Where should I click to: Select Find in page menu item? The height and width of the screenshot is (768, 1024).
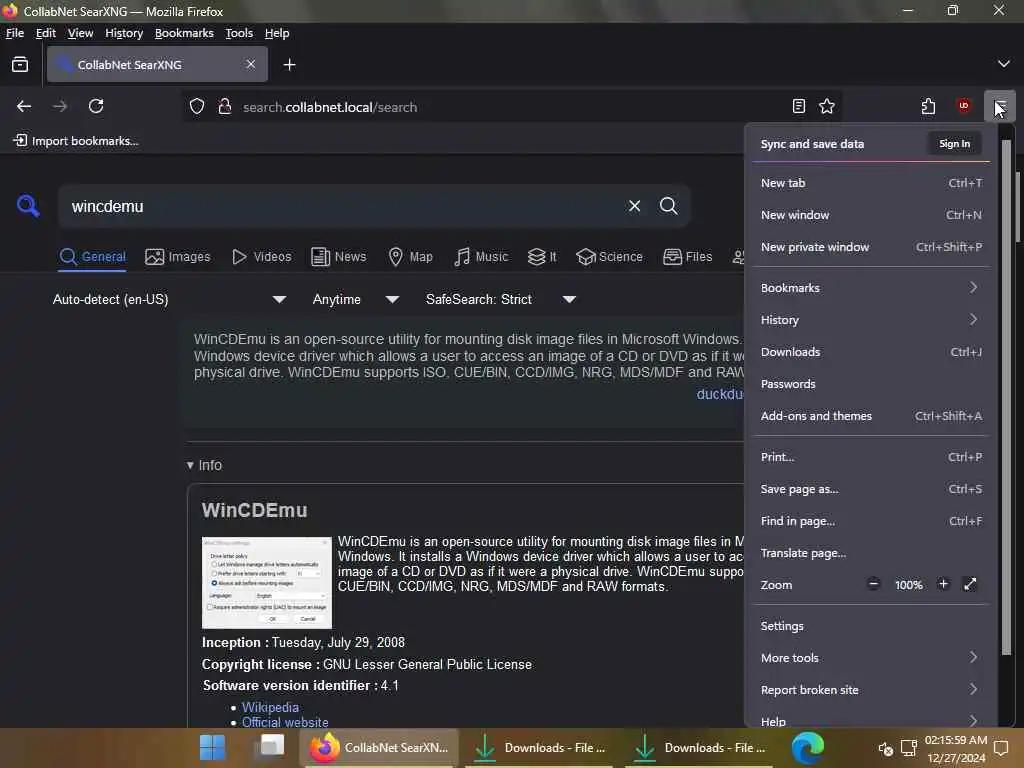coord(871,521)
